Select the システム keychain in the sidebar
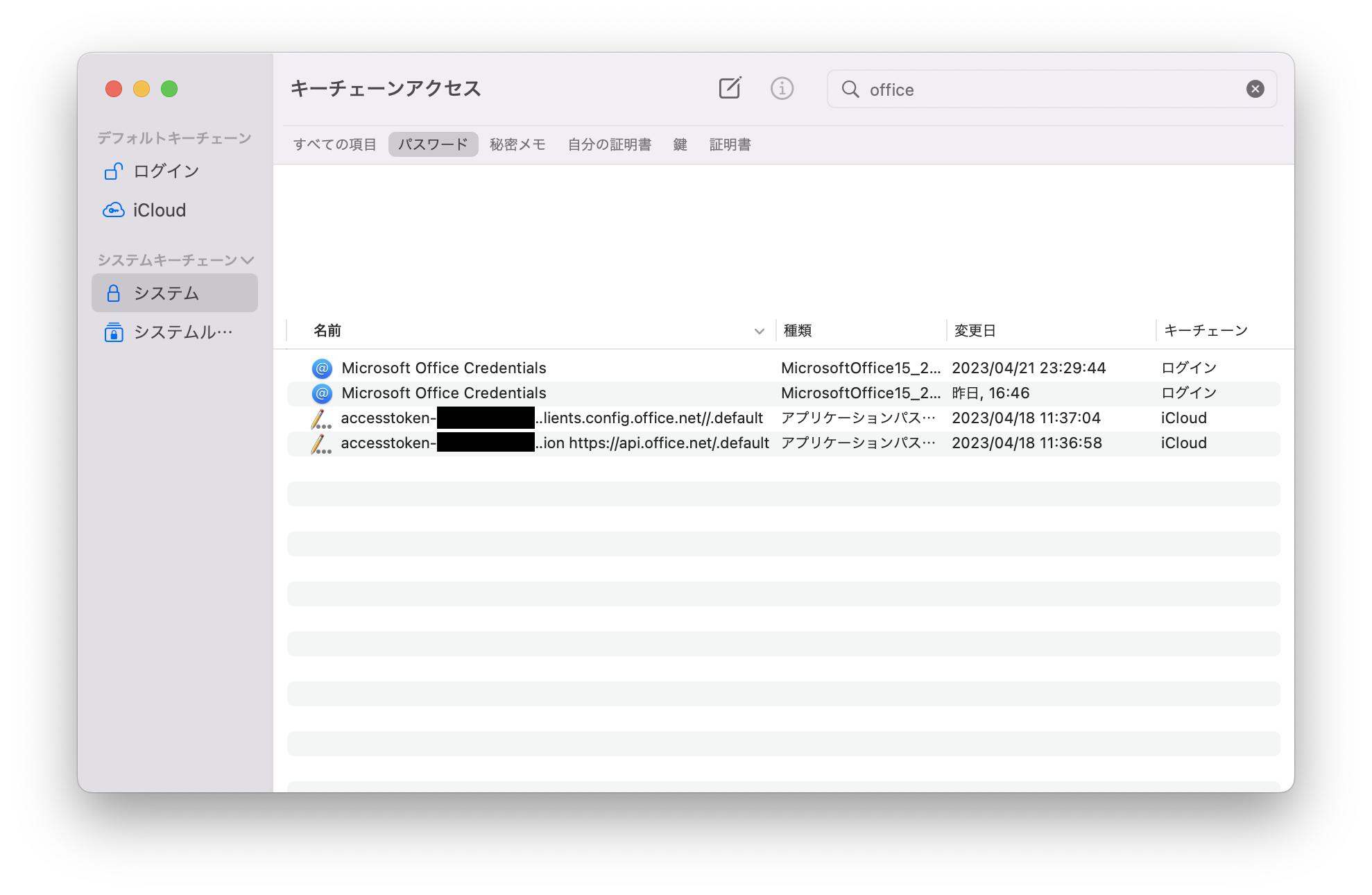1372x895 pixels. [x=175, y=293]
